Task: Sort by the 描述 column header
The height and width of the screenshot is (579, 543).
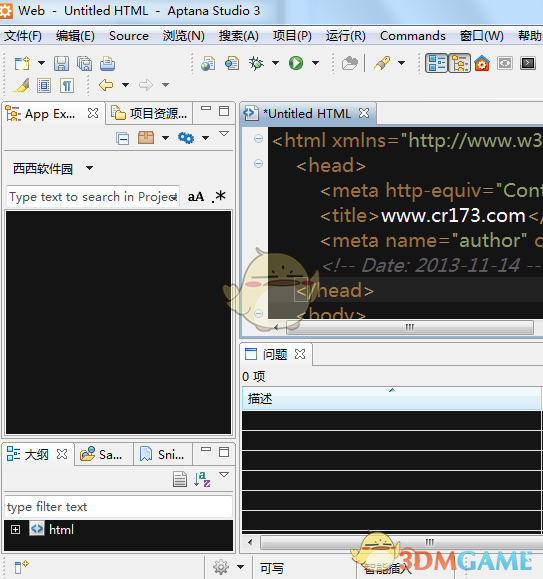Action: [x=392, y=398]
